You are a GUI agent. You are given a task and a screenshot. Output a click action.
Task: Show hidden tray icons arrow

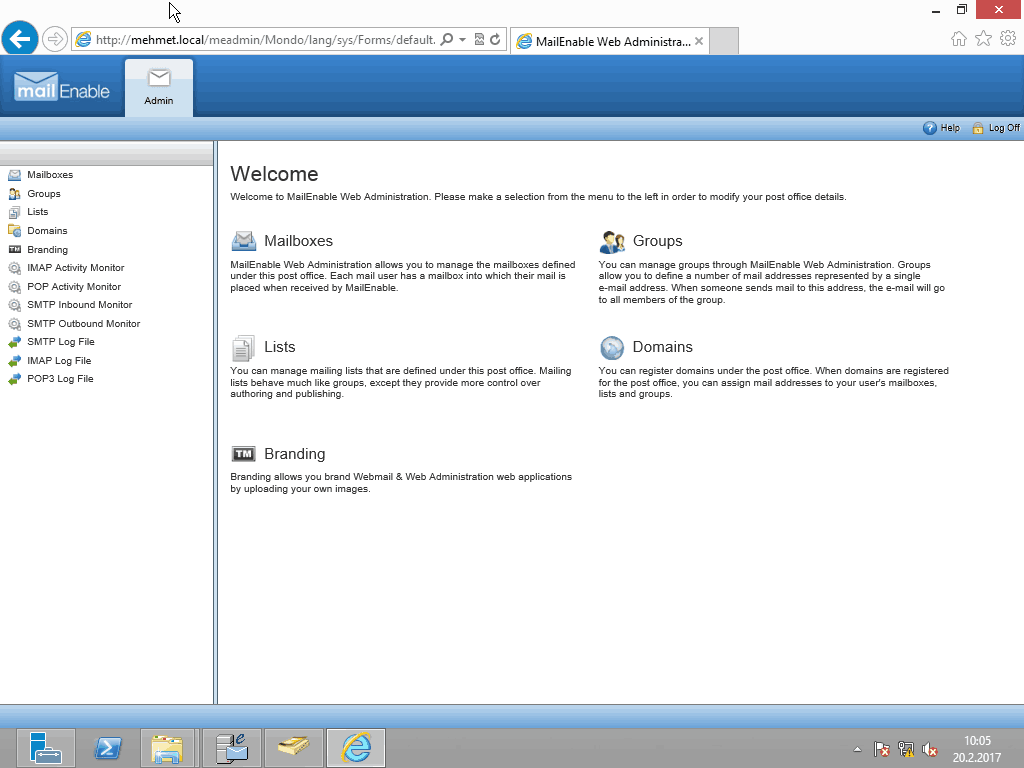(857, 749)
